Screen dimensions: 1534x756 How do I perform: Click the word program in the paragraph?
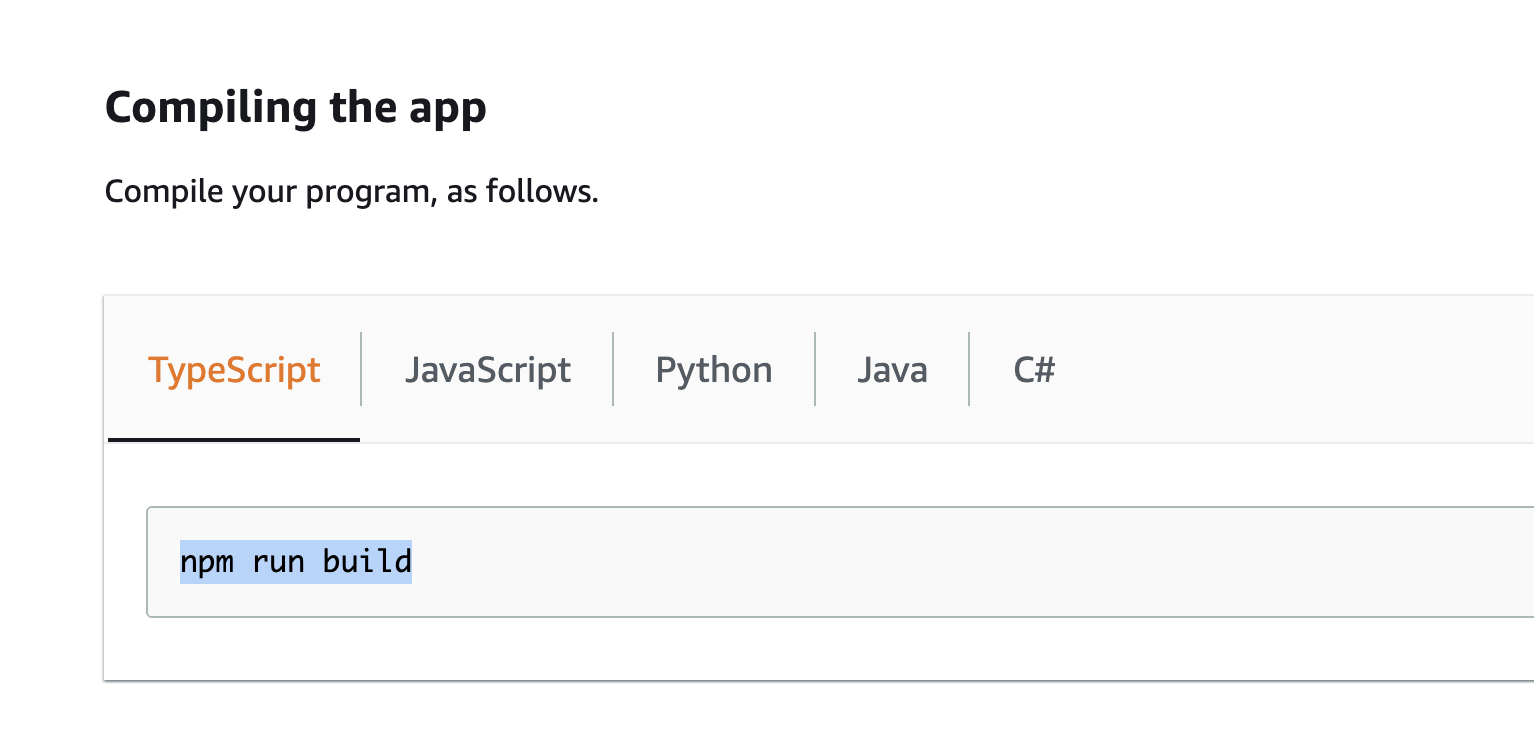(370, 192)
